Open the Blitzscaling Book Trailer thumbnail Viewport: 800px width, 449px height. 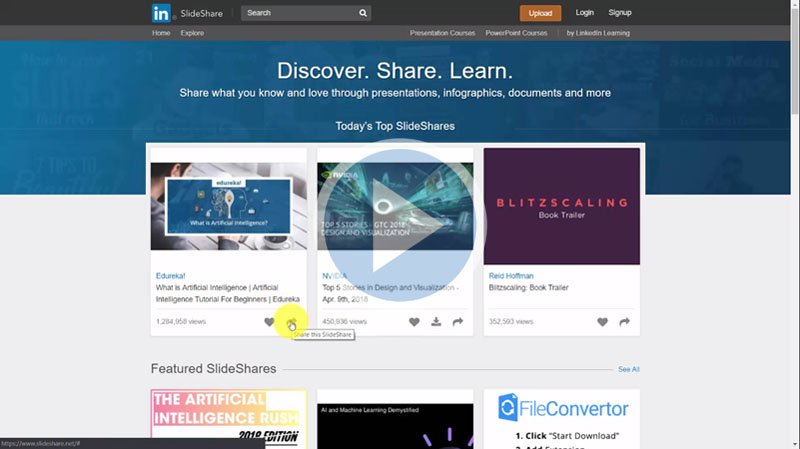coord(561,206)
